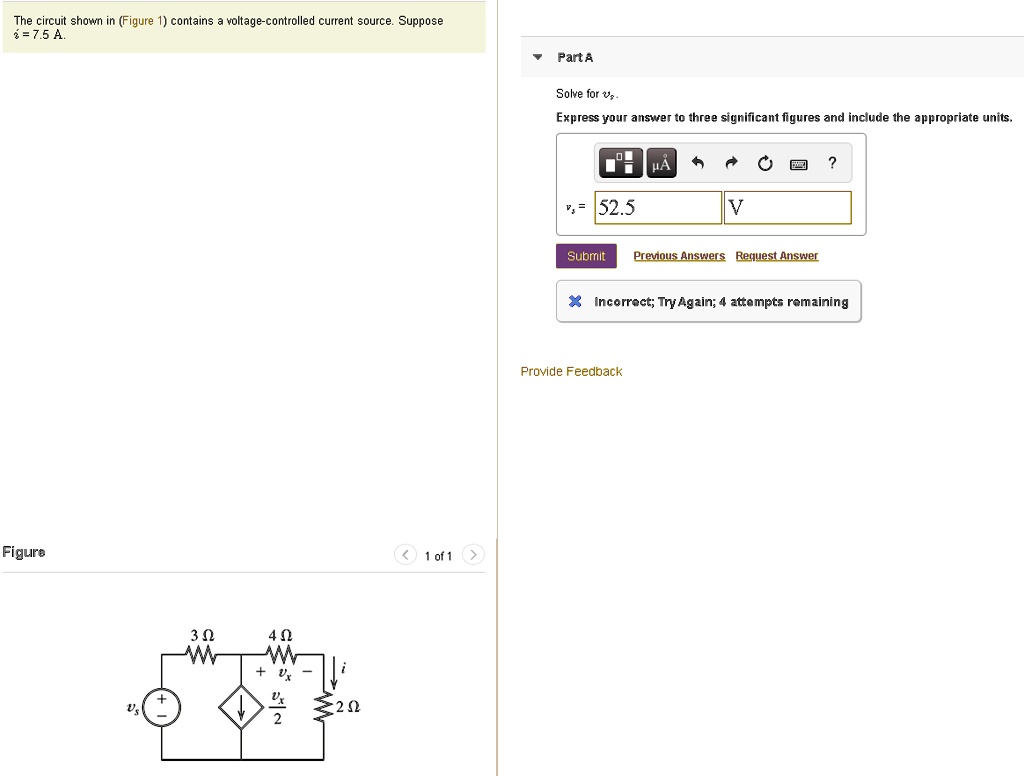Reset the answer field using the reset icon
The image size is (1024, 776).
[x=765, y=162]
